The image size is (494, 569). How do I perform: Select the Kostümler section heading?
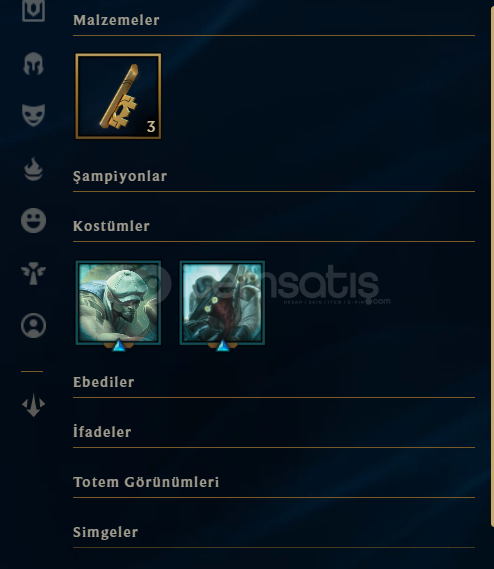(111, 226)
